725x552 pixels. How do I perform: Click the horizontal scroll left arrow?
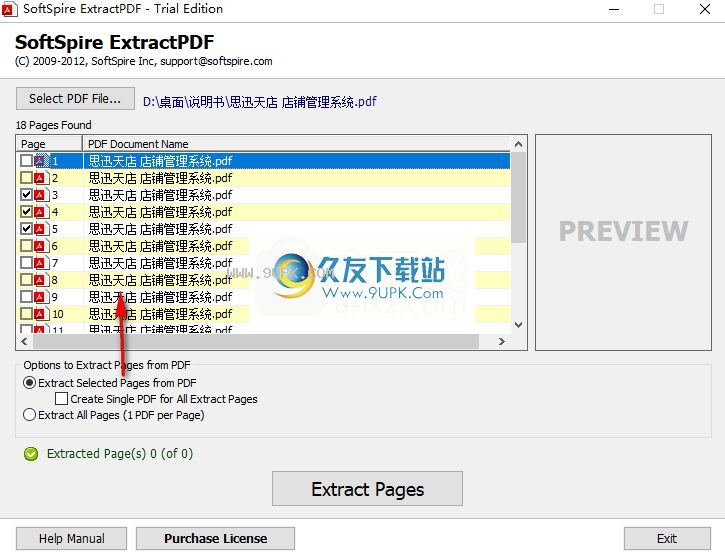pyautogui.click(x=25, y=342)
